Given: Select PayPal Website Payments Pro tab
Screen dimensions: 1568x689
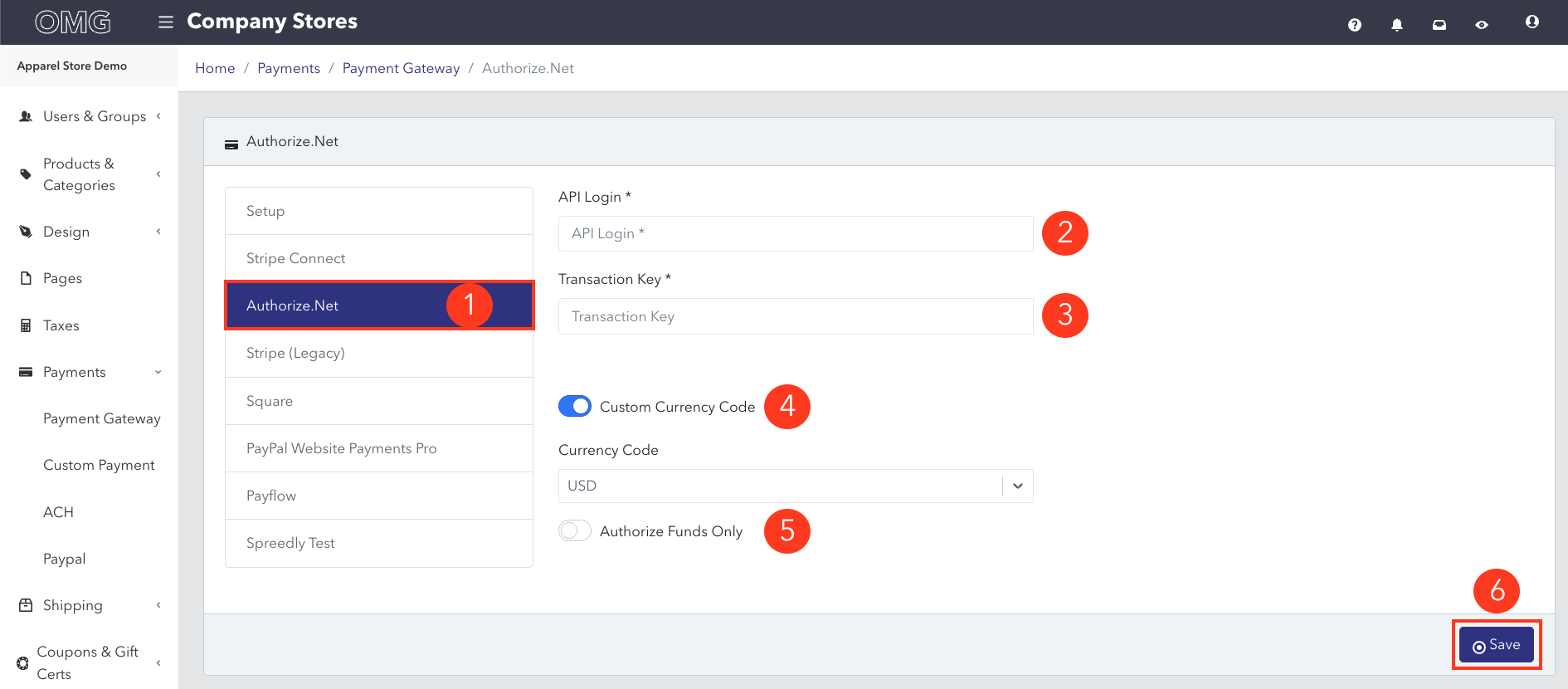Looking at the screenshot, I should pos(379,448).
